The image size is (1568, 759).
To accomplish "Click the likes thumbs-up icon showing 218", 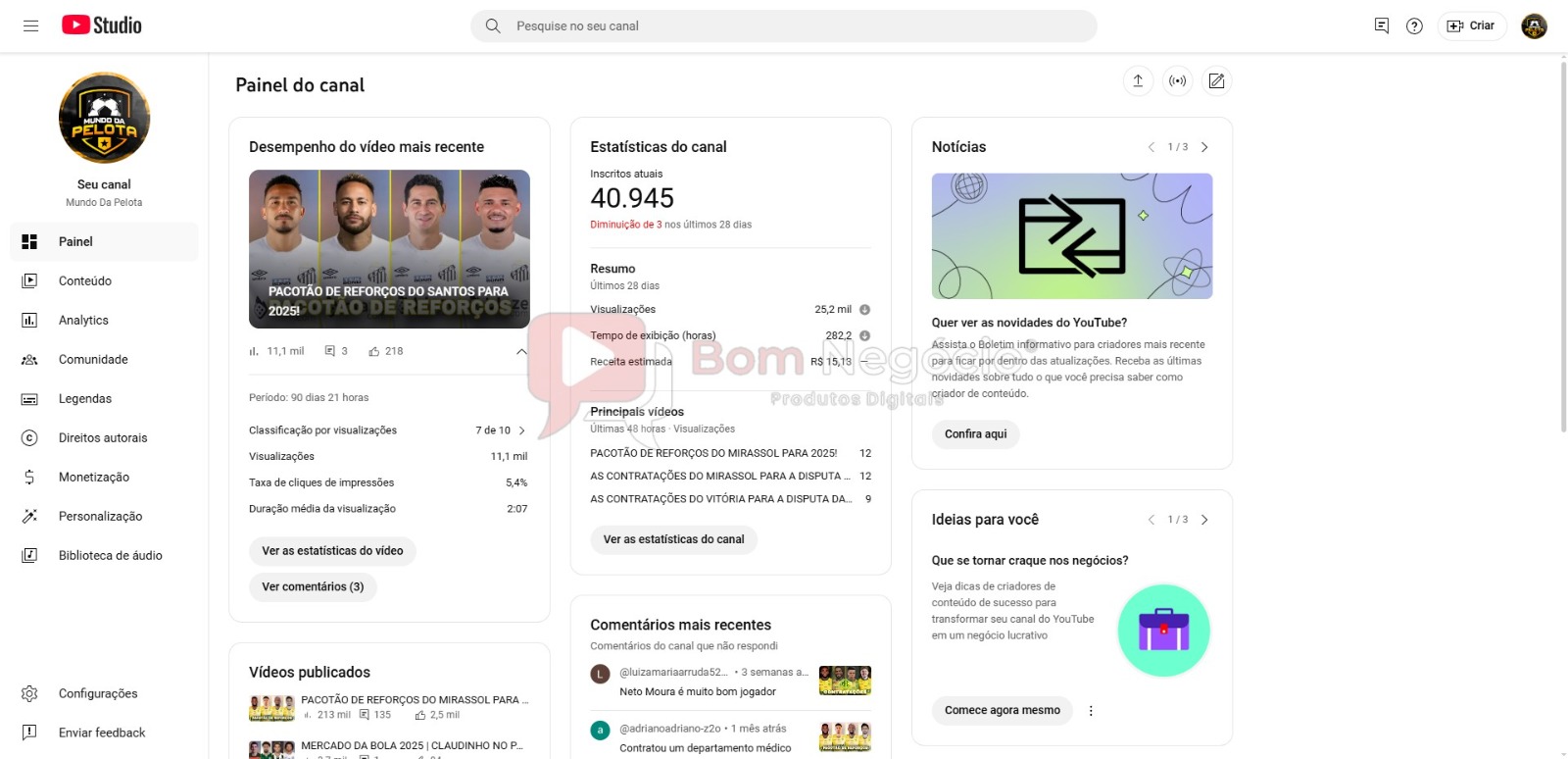I will (x=374, y=351).
